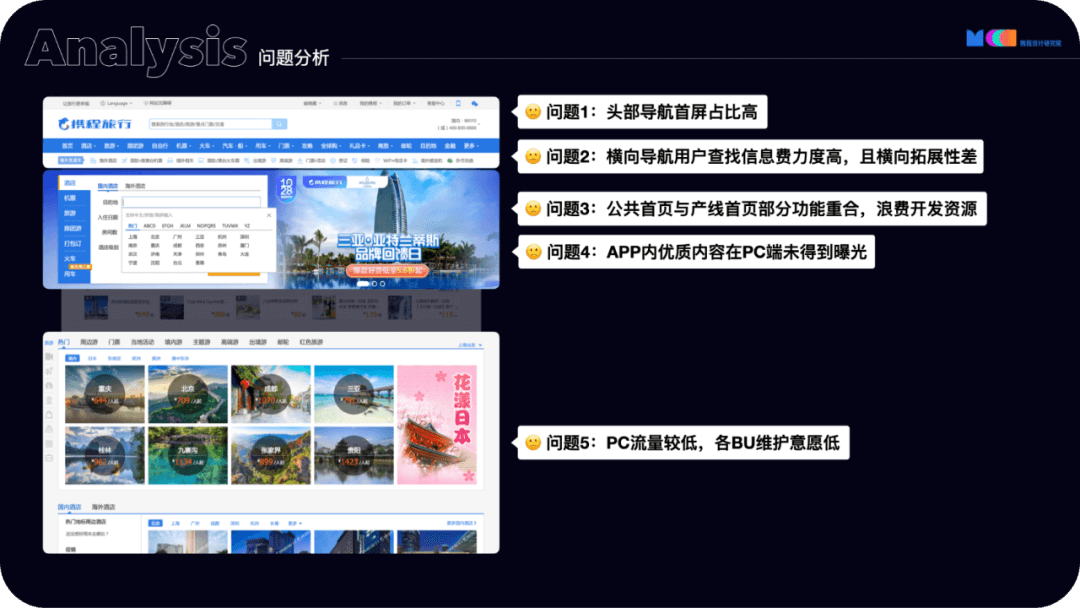Select the ABCD letter tab in the city picker

tap(149, 226)
